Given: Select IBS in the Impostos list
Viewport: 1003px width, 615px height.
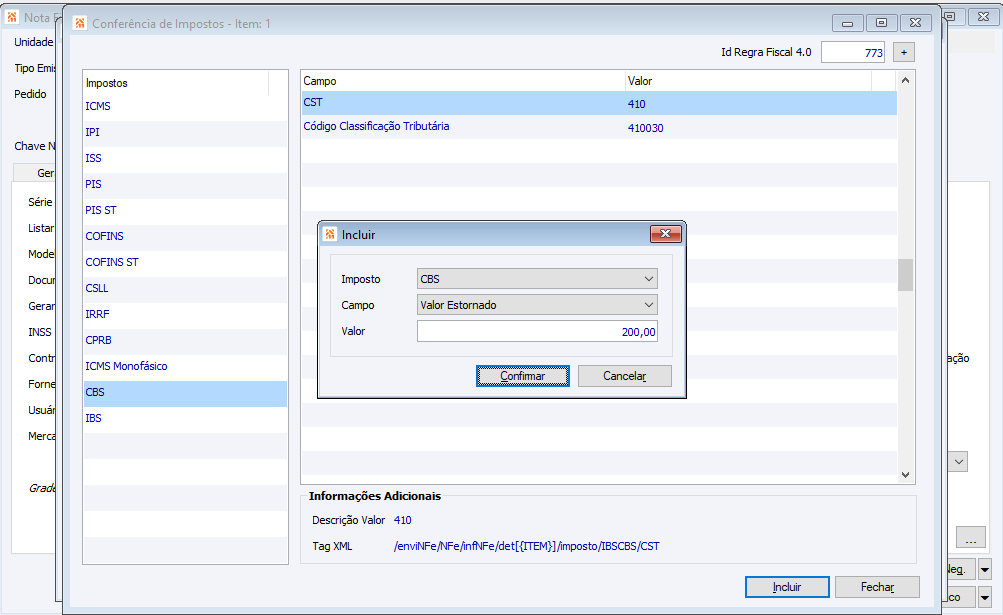Looking at the screenshot, I should coord(185,419).
